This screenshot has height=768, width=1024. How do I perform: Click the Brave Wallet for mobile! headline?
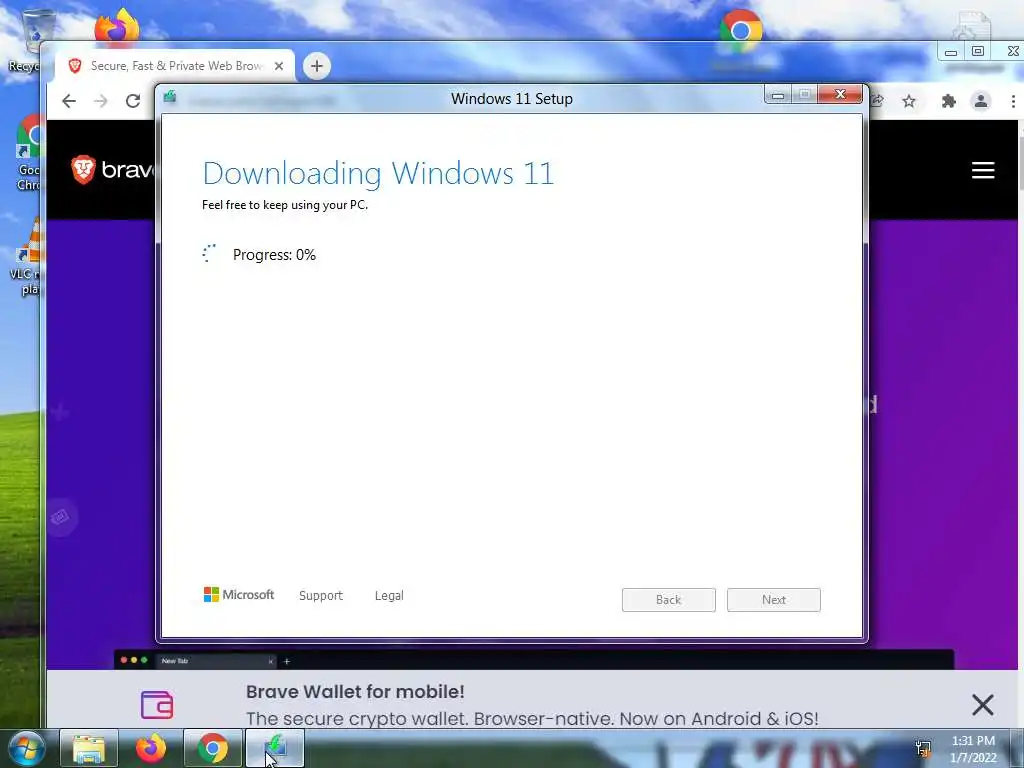click(x=355, y=692)
